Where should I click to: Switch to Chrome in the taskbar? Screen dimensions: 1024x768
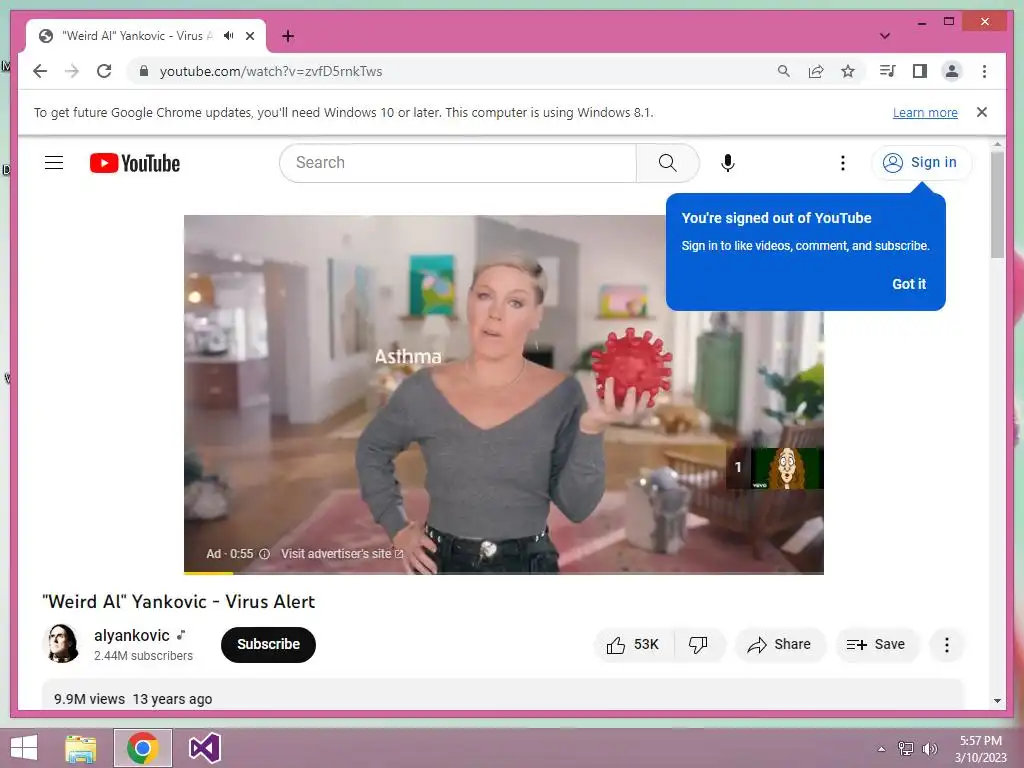click(142, 748)
